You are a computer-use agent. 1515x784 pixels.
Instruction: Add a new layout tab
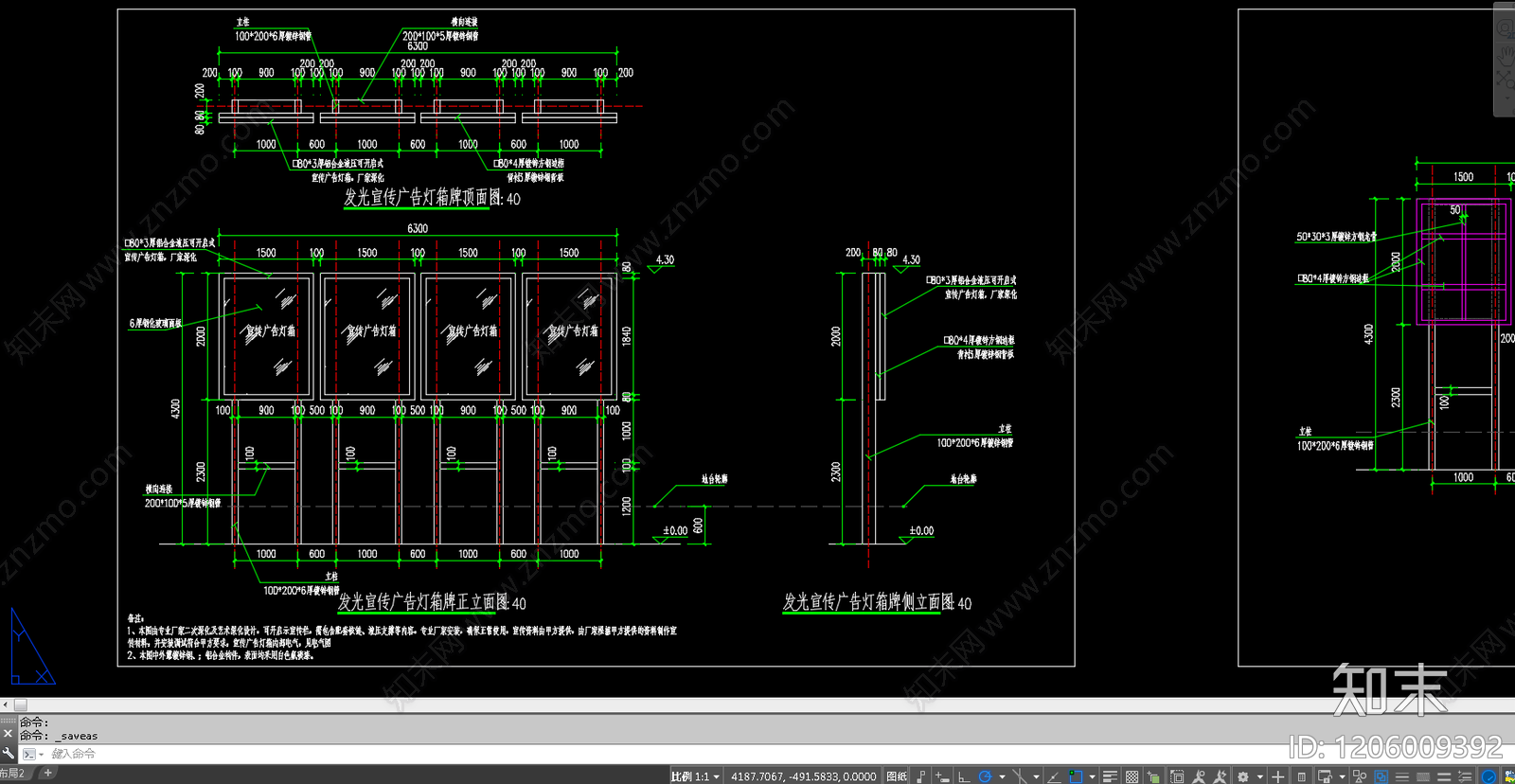[x=47, y=773]
